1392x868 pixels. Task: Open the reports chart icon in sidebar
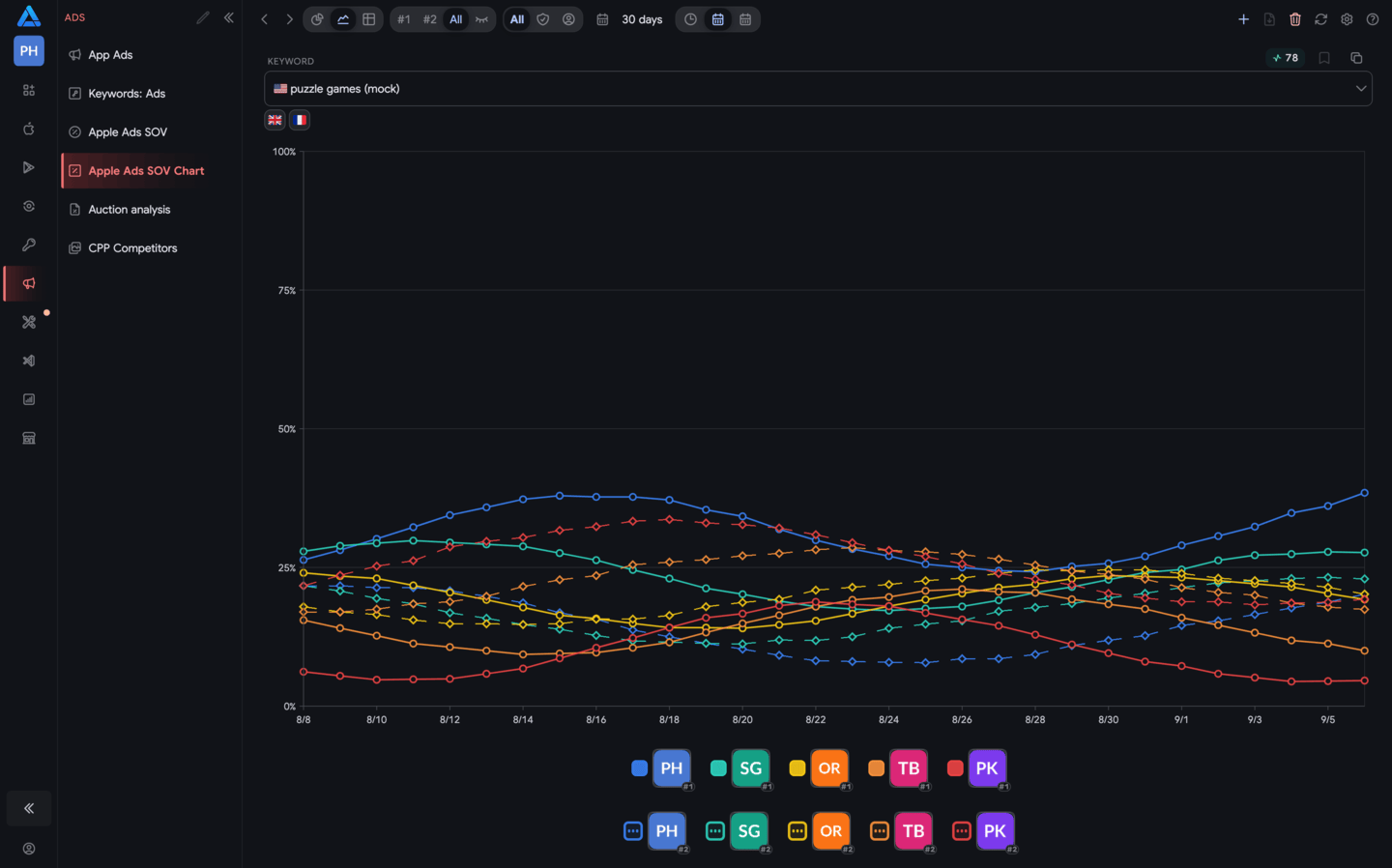(x=29, y=399)
